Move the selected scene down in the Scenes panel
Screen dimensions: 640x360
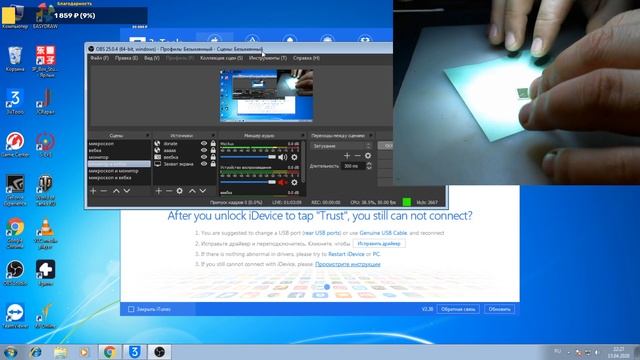pos(127,191)
